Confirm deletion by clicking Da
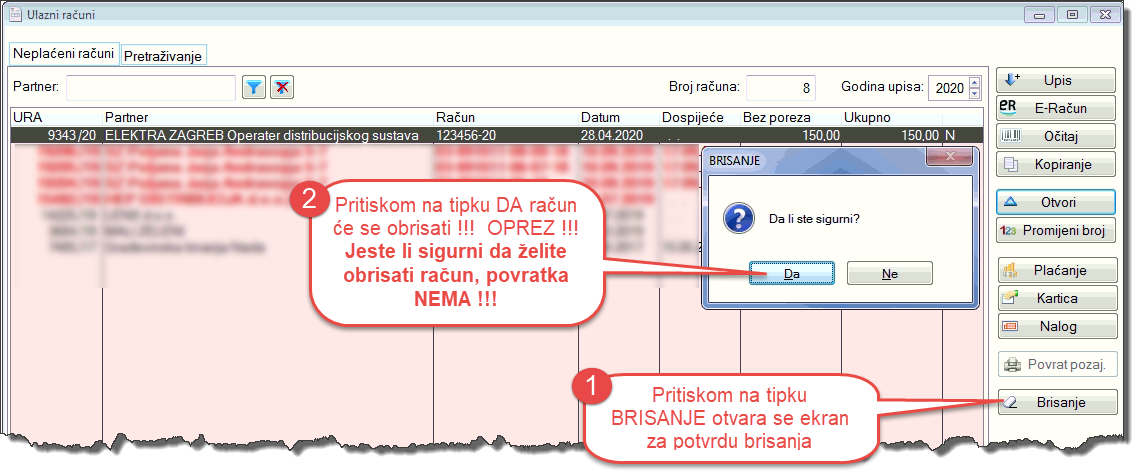This screenshot has height=476, width=1139. pyautogui.click(x=792, y=273)
